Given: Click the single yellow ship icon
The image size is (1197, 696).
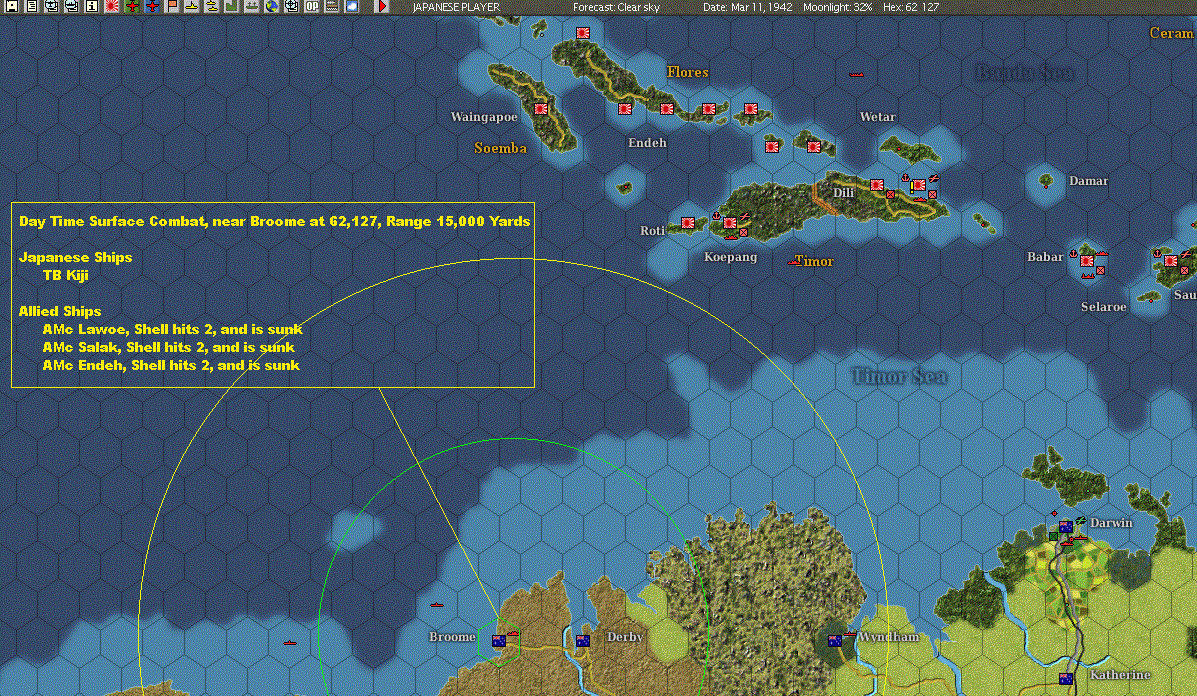Looking at the screenshot, I should click(192, 6).
